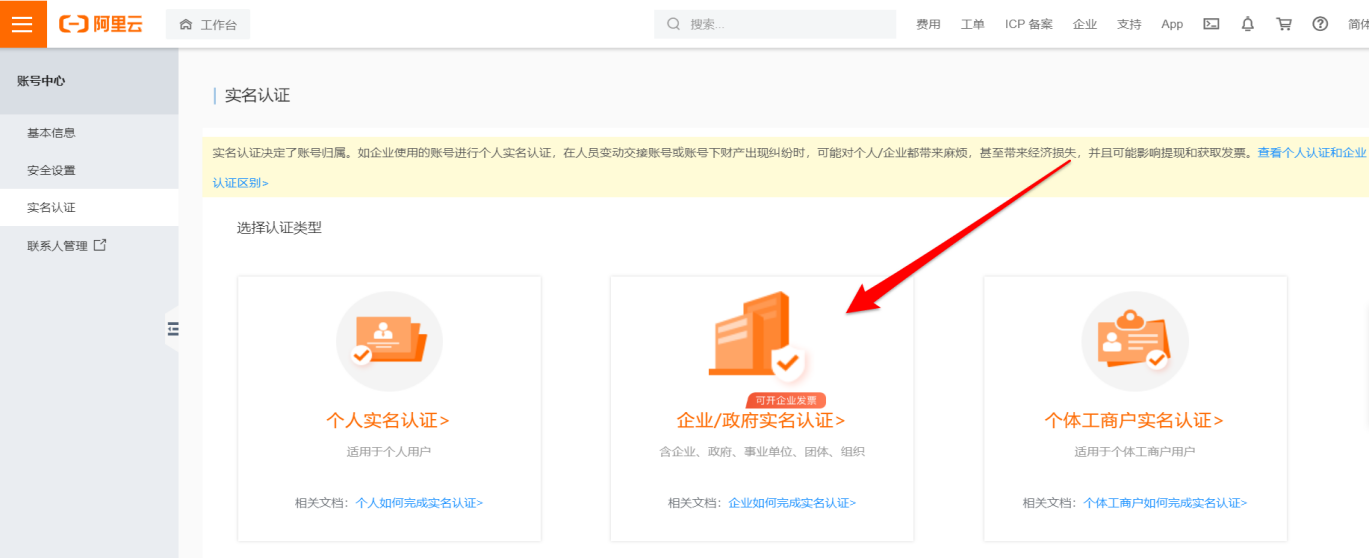Image resolution: width=1369 pixels, height=558 pixels.
Task: Click the enterprise building certification icon
Action: pos(754,337)
